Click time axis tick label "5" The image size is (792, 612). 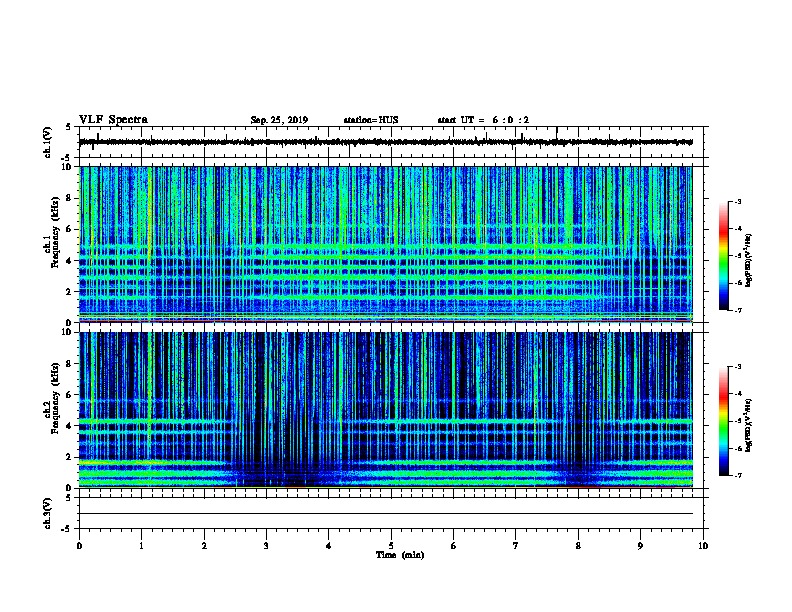(x=391, y=546)
